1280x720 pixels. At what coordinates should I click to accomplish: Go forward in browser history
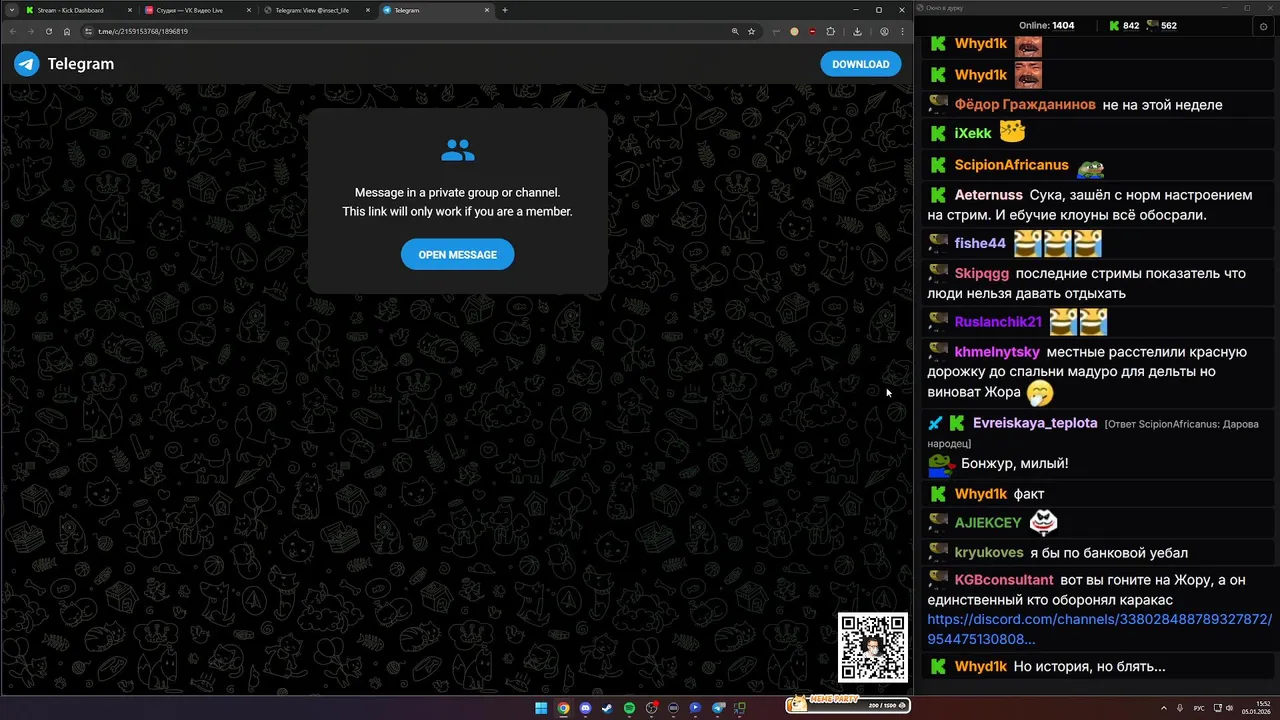31,31
